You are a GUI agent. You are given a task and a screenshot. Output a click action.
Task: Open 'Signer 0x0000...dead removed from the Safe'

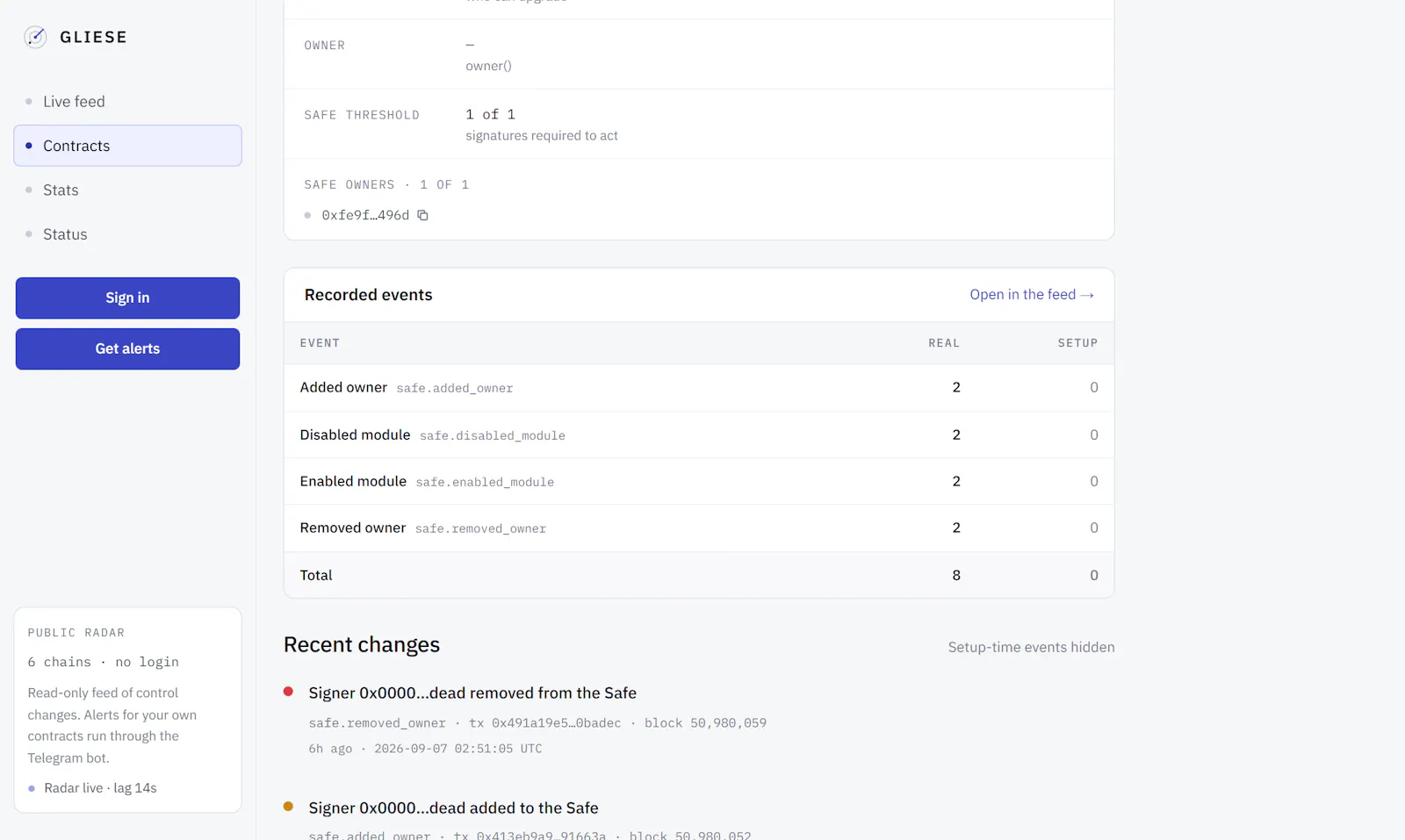click(472, 693)
